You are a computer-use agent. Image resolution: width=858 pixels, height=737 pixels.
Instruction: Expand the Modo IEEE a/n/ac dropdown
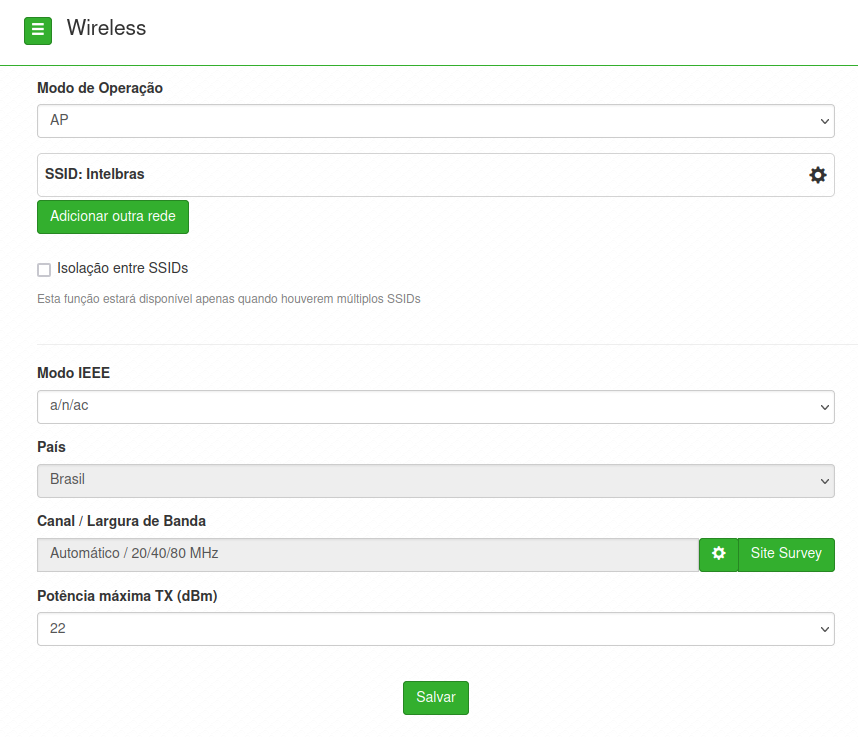(x=436, y=407)
